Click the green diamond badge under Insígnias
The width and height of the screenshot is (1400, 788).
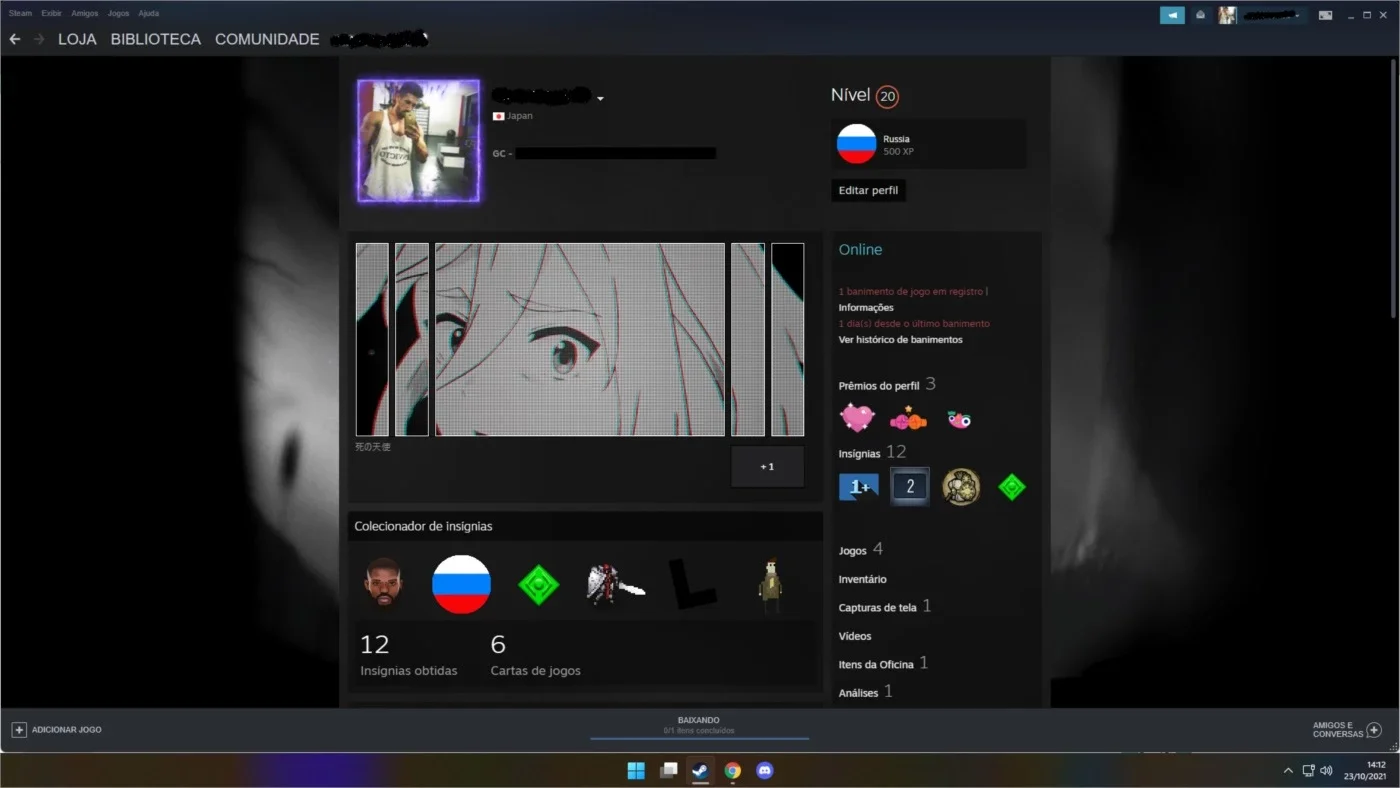pyautogui.click(x=1012, y=487)
